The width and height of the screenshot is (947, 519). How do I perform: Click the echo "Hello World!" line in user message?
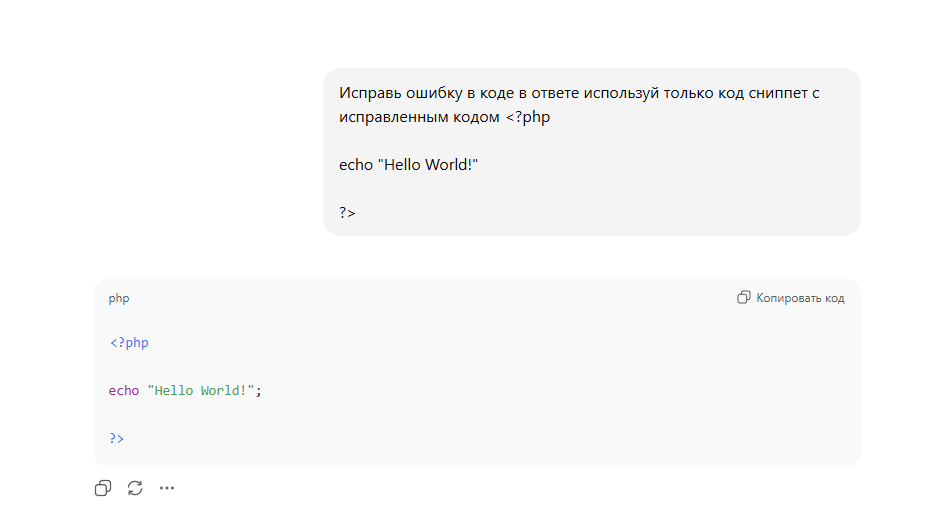(409, 164)
